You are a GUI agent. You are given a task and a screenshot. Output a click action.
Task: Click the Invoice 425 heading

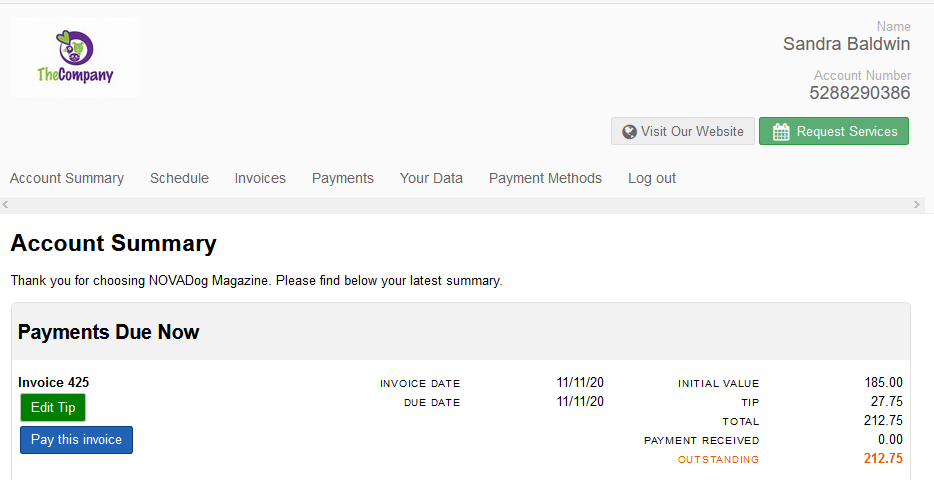[54, 382]
